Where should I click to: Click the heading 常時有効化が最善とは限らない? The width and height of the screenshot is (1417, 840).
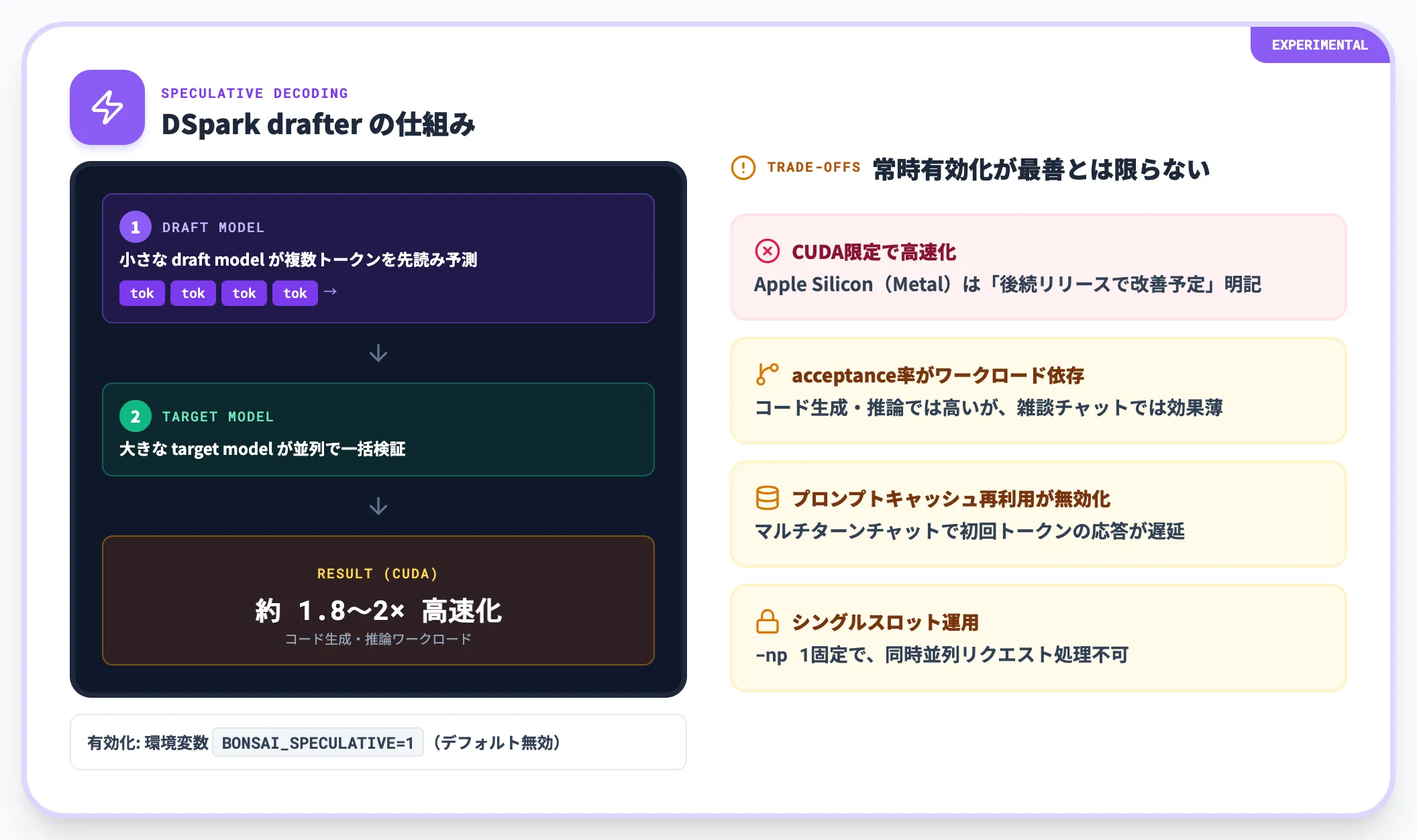click(x=1041, y=169)
